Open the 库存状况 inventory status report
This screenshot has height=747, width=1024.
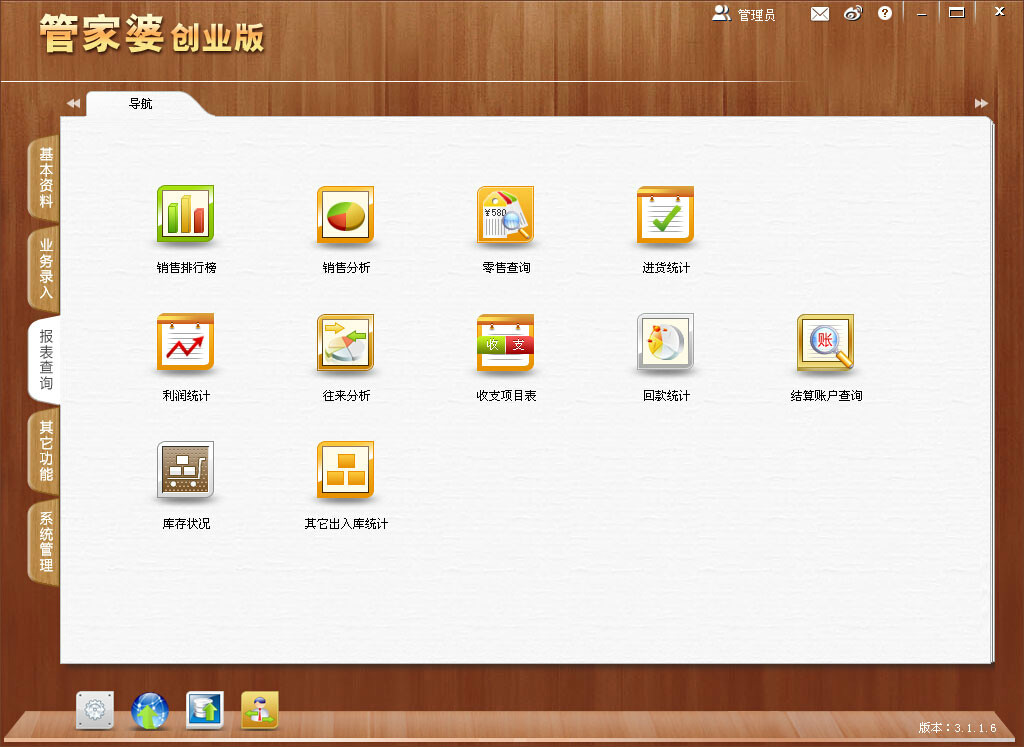(x=185, y=470)
